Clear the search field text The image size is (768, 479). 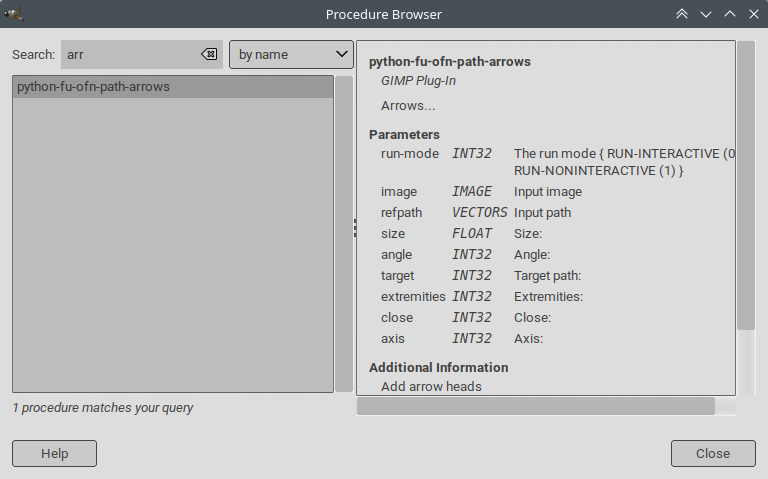(x=209, y=55)
